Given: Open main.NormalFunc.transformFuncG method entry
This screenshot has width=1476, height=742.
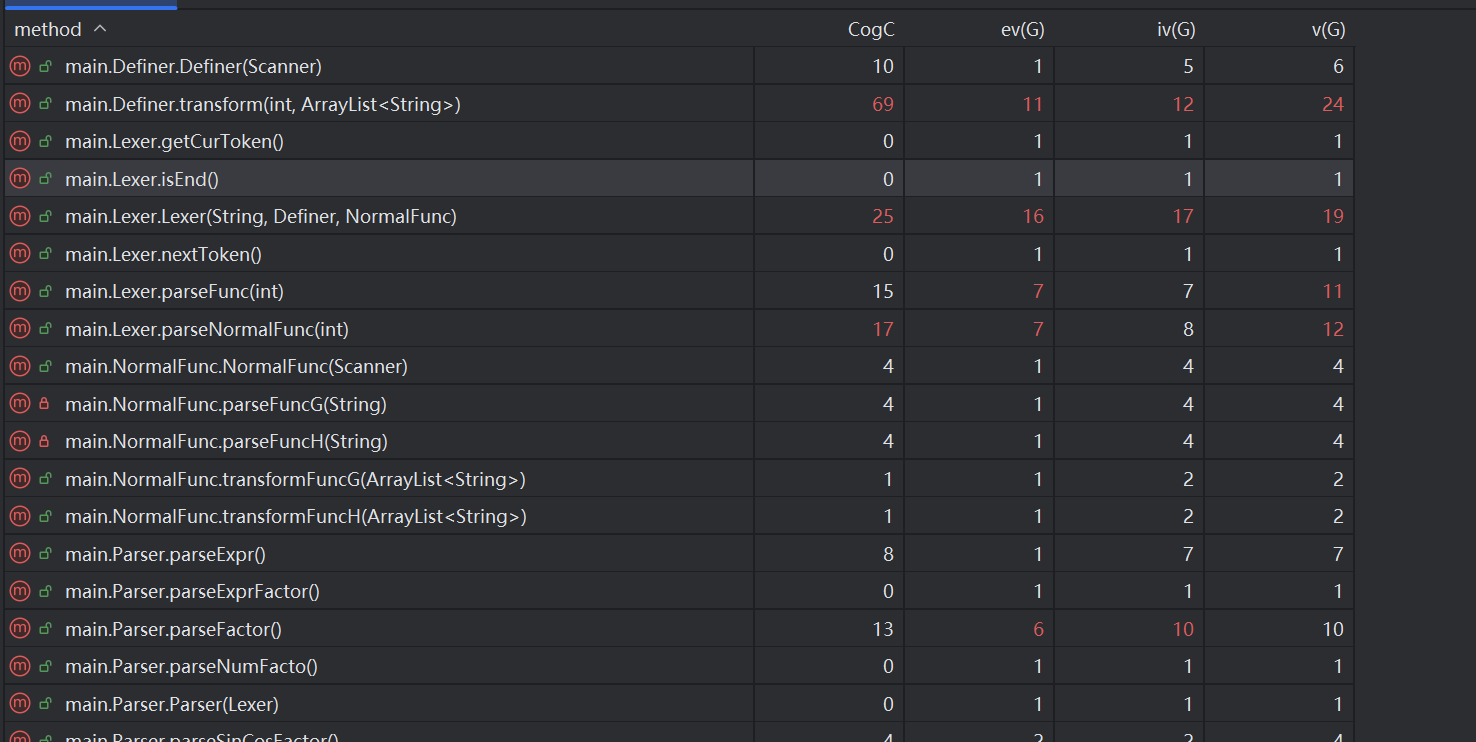Looking at the screenshot, I should pyautogui.click(x=295, y=480).
